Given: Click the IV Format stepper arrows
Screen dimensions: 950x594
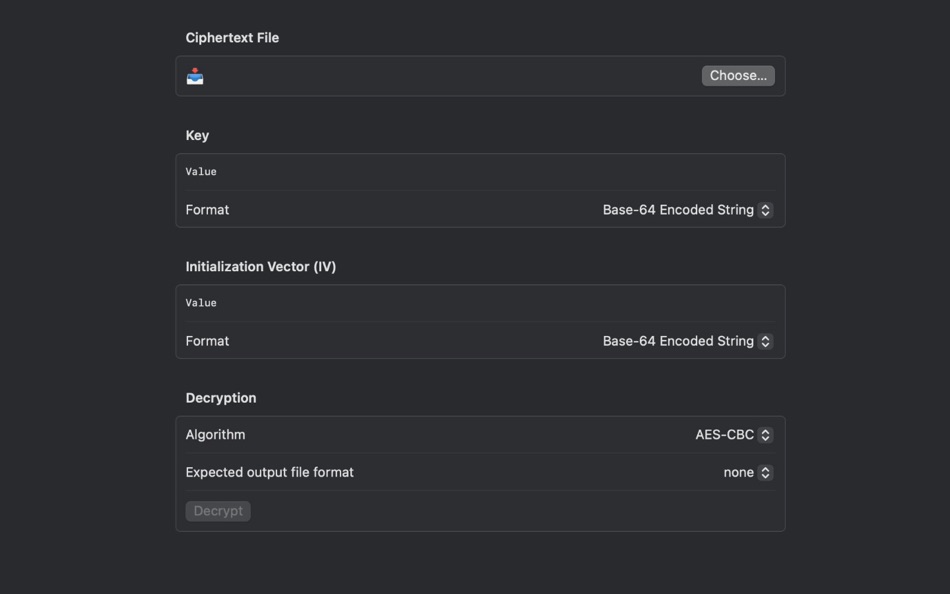Looking at the screenshot, I should coord(765,341).
